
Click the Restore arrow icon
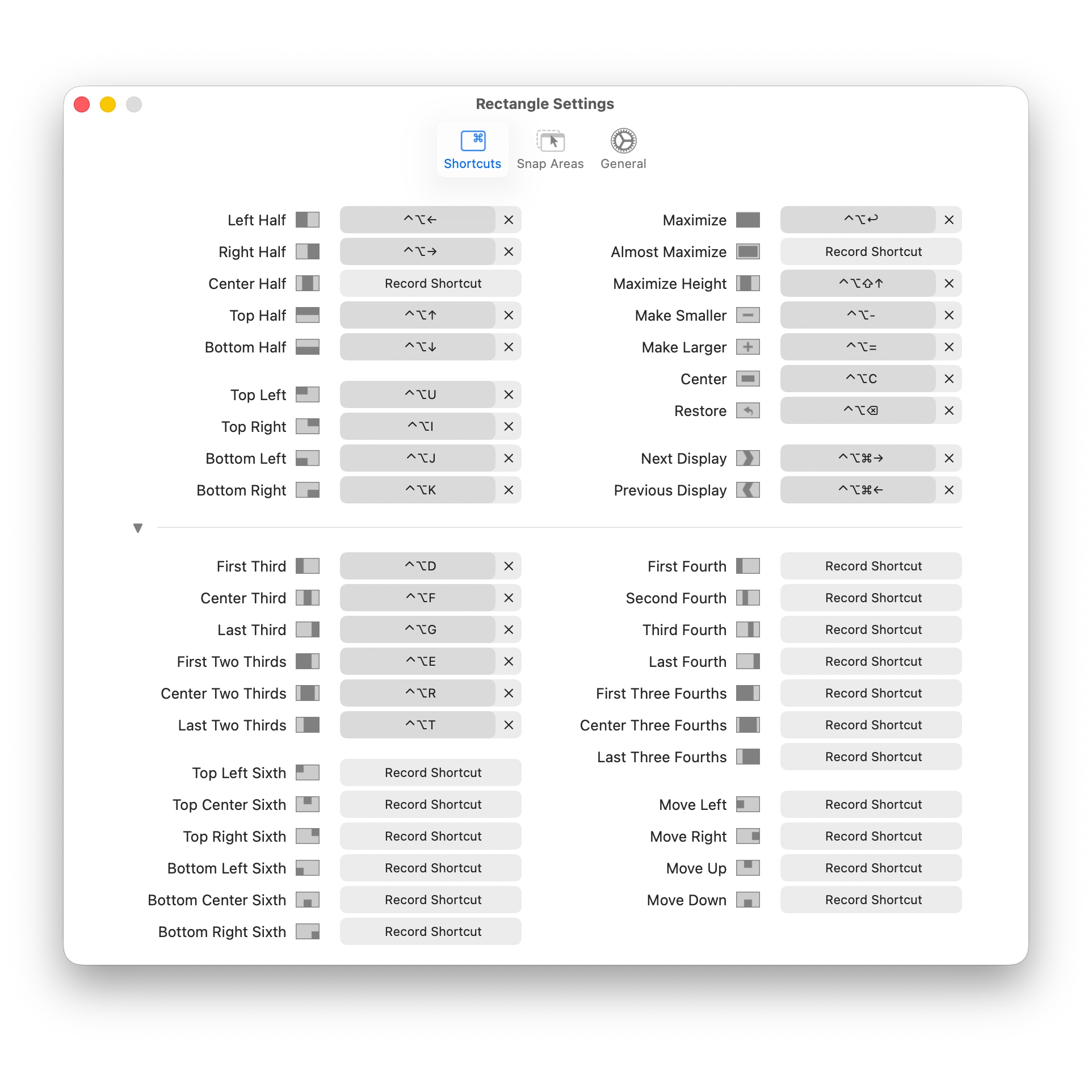[747, 410]
